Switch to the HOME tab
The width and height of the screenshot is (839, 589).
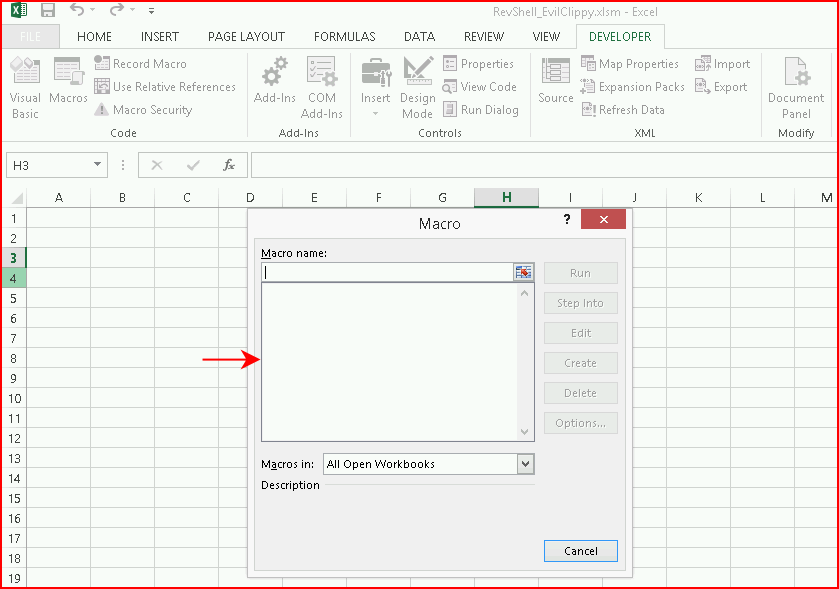click(x=94, y=36)
